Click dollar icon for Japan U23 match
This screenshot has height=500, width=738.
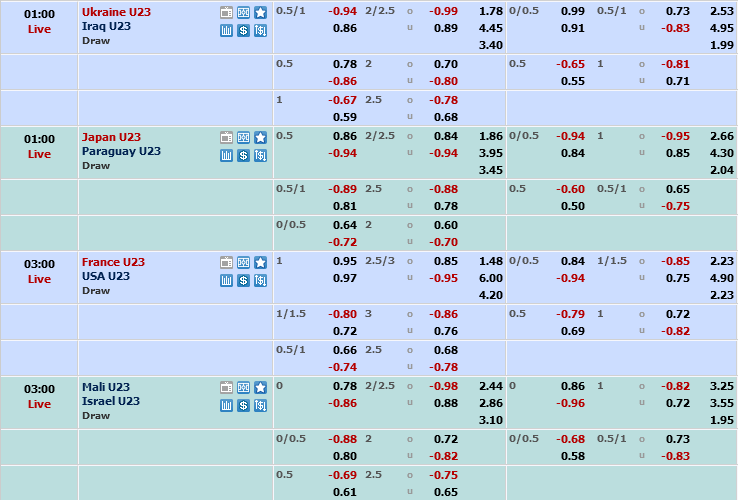[x=243, y=155]
